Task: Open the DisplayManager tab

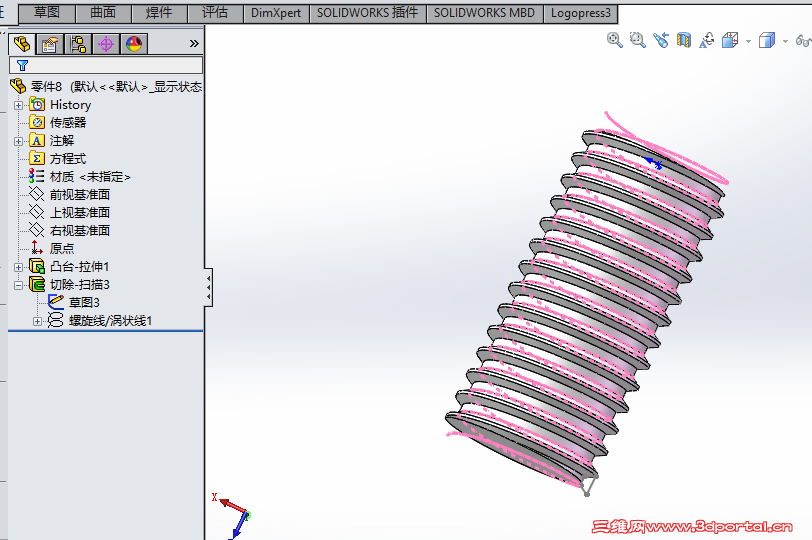Action: 134,44
